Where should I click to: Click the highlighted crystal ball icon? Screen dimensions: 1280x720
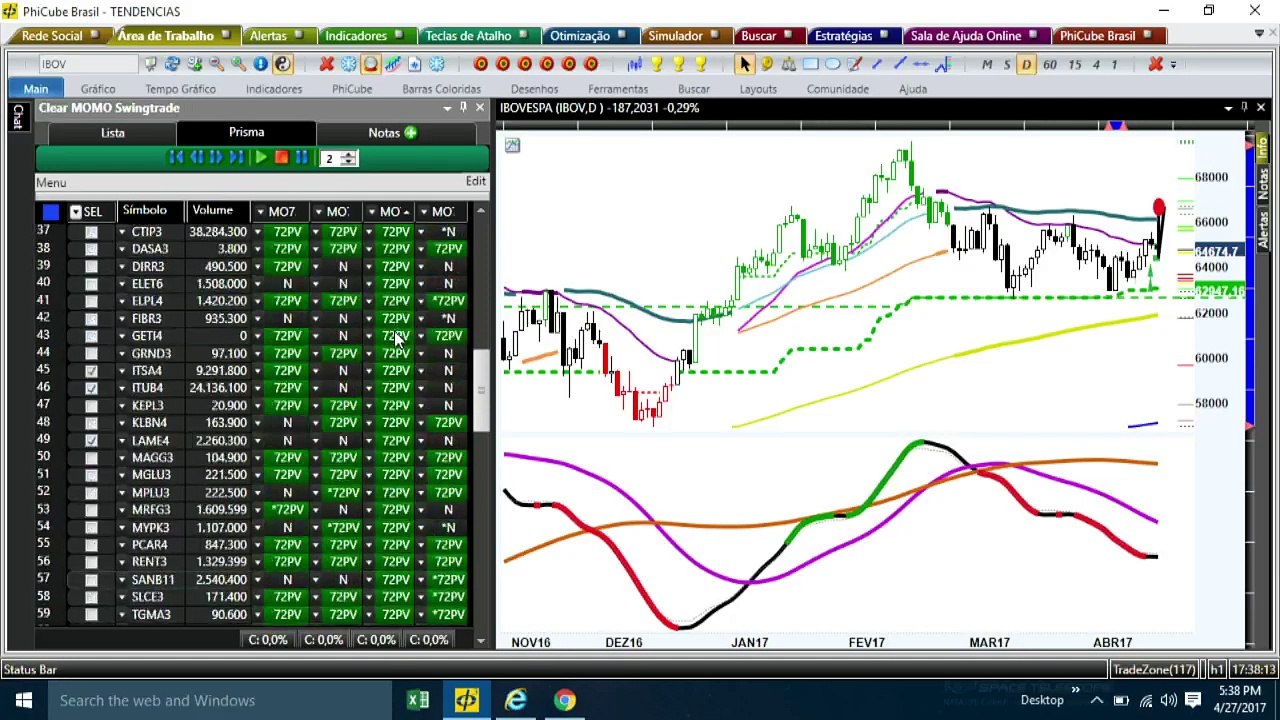[370, 64]
